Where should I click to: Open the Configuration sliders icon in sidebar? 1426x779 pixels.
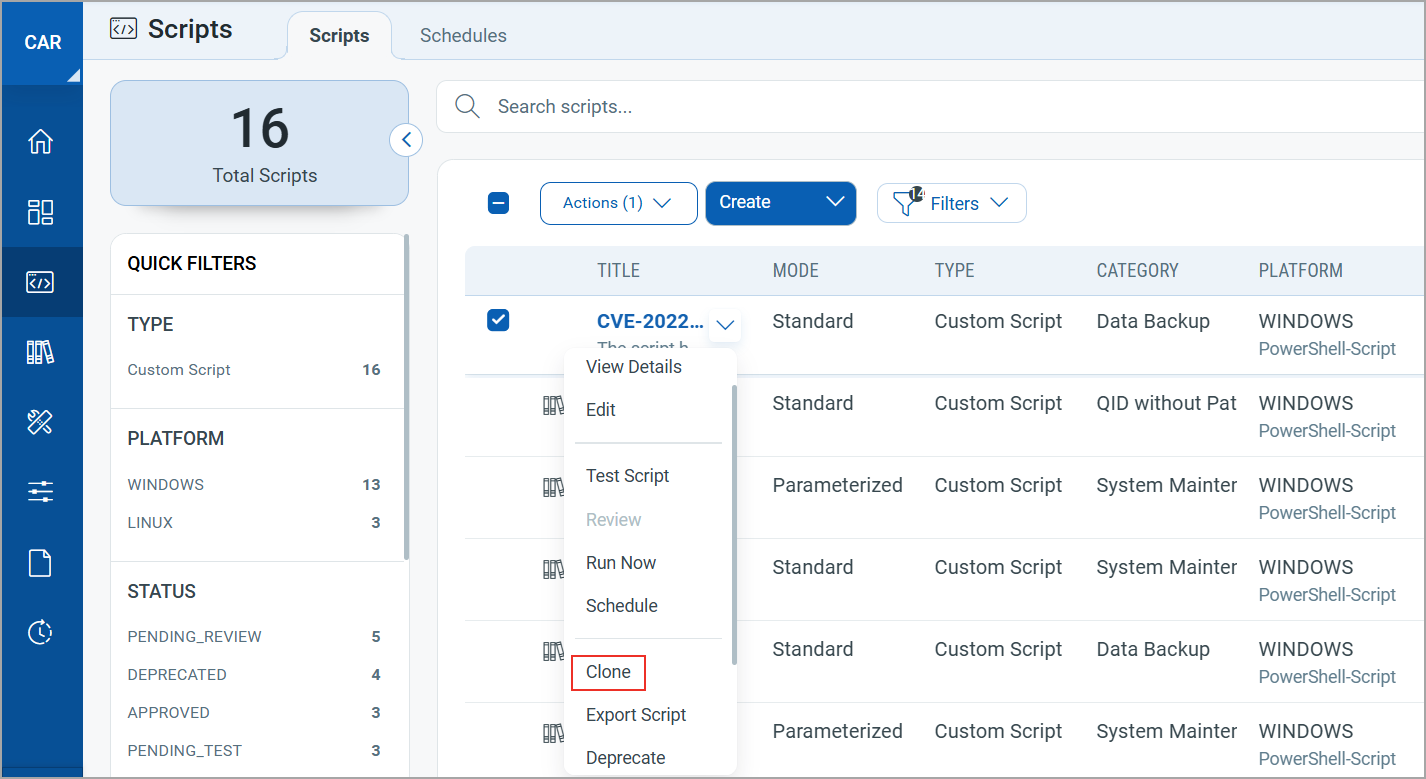pyautogui.click(x=40, y=492)
